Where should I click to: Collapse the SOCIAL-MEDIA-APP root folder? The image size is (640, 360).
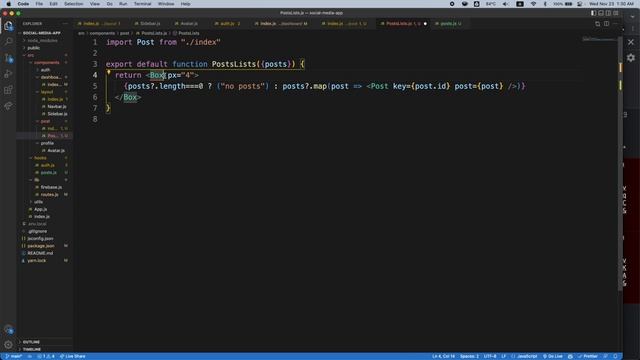[41, 33]
